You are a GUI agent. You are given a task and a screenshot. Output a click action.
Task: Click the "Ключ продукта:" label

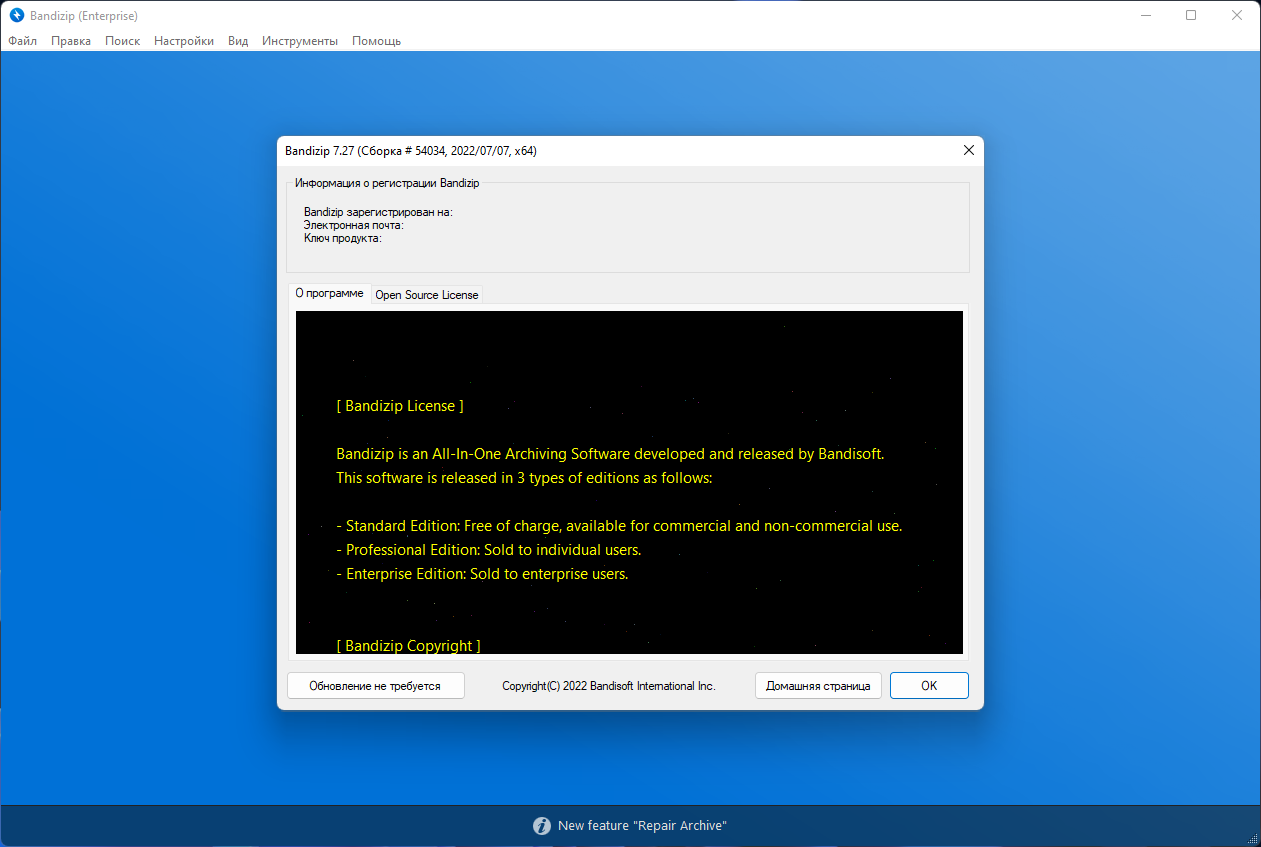pos(343,238)
